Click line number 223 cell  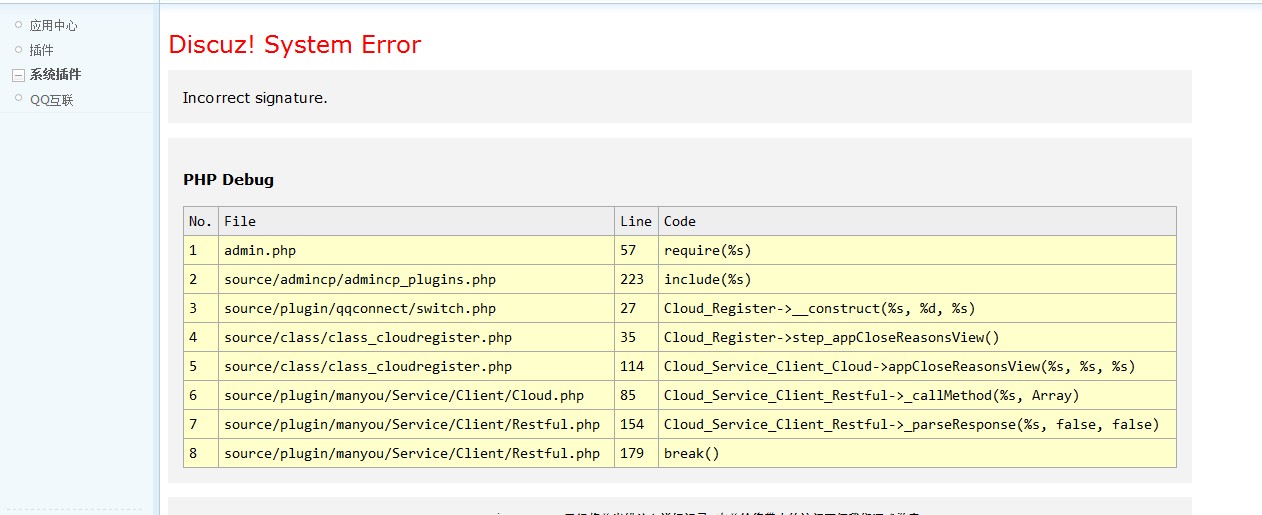click(636, 279)
